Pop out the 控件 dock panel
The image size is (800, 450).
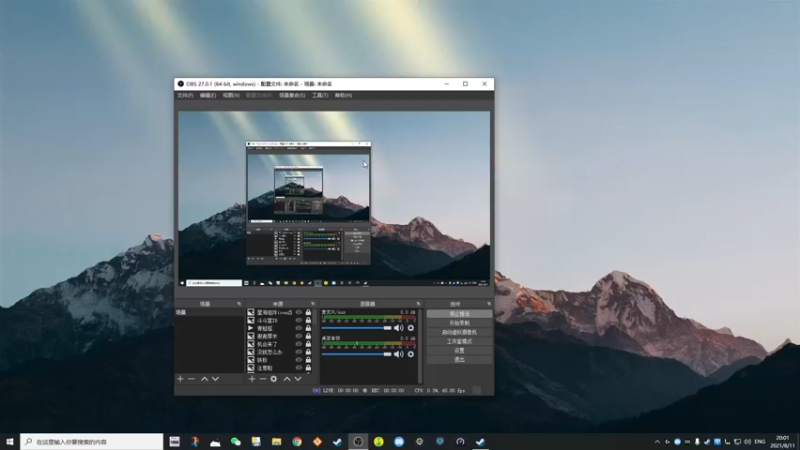tap(489, 304)
